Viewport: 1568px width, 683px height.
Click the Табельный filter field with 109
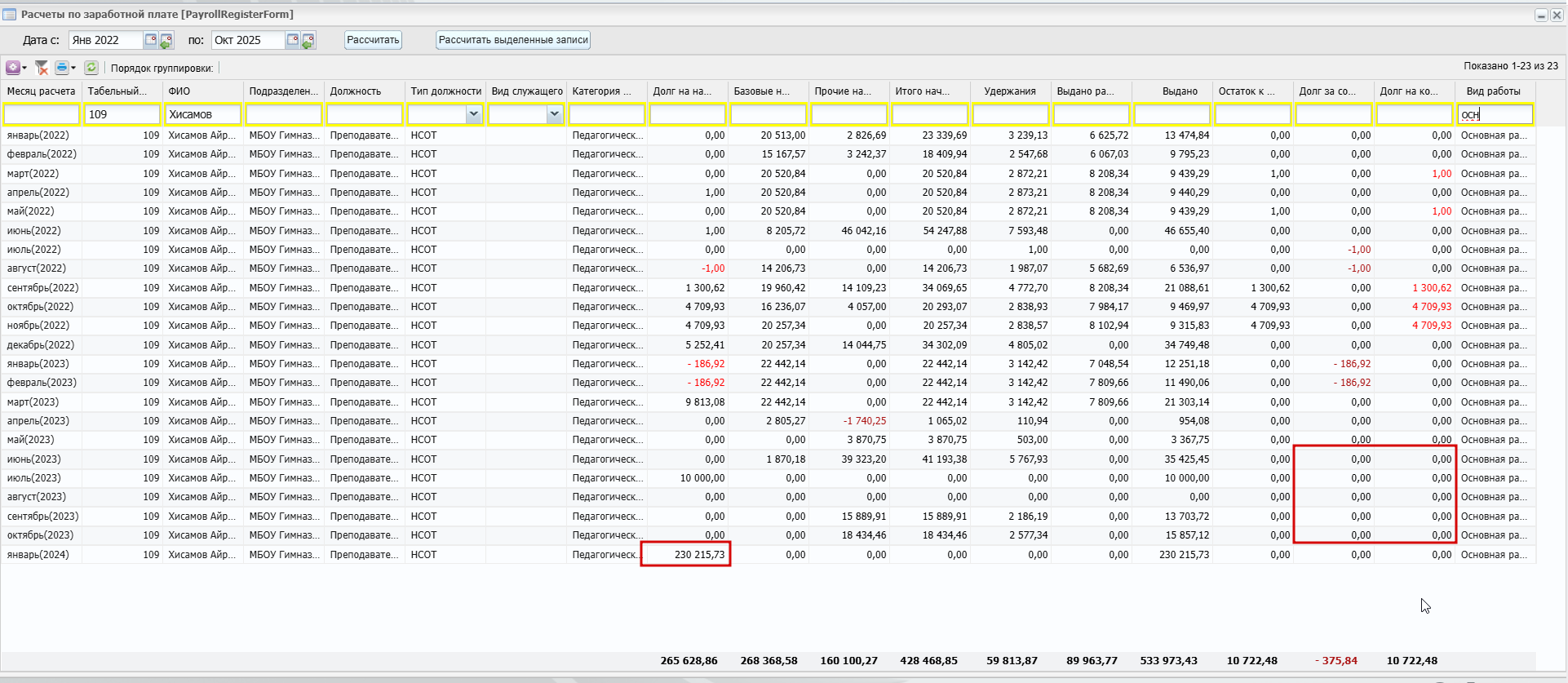coord(122,114)
